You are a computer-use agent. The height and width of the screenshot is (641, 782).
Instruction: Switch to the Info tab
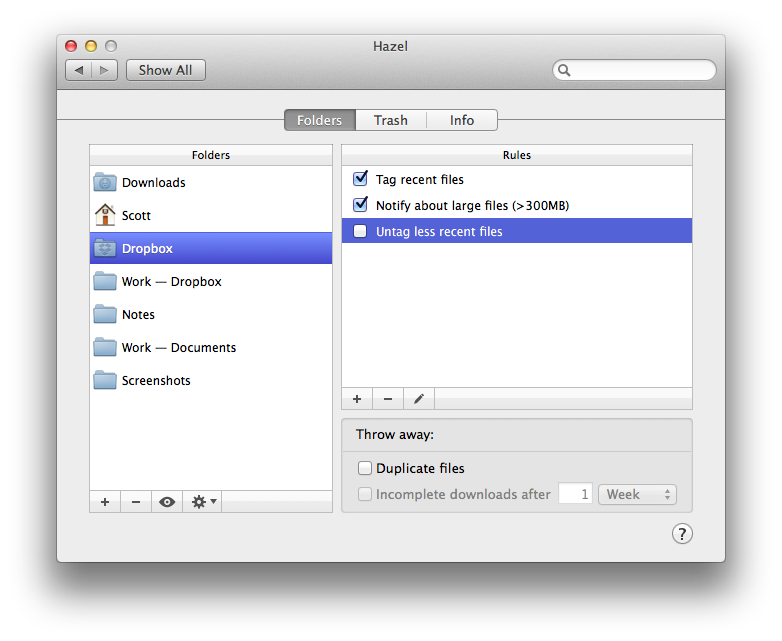(x=462, y=120)
